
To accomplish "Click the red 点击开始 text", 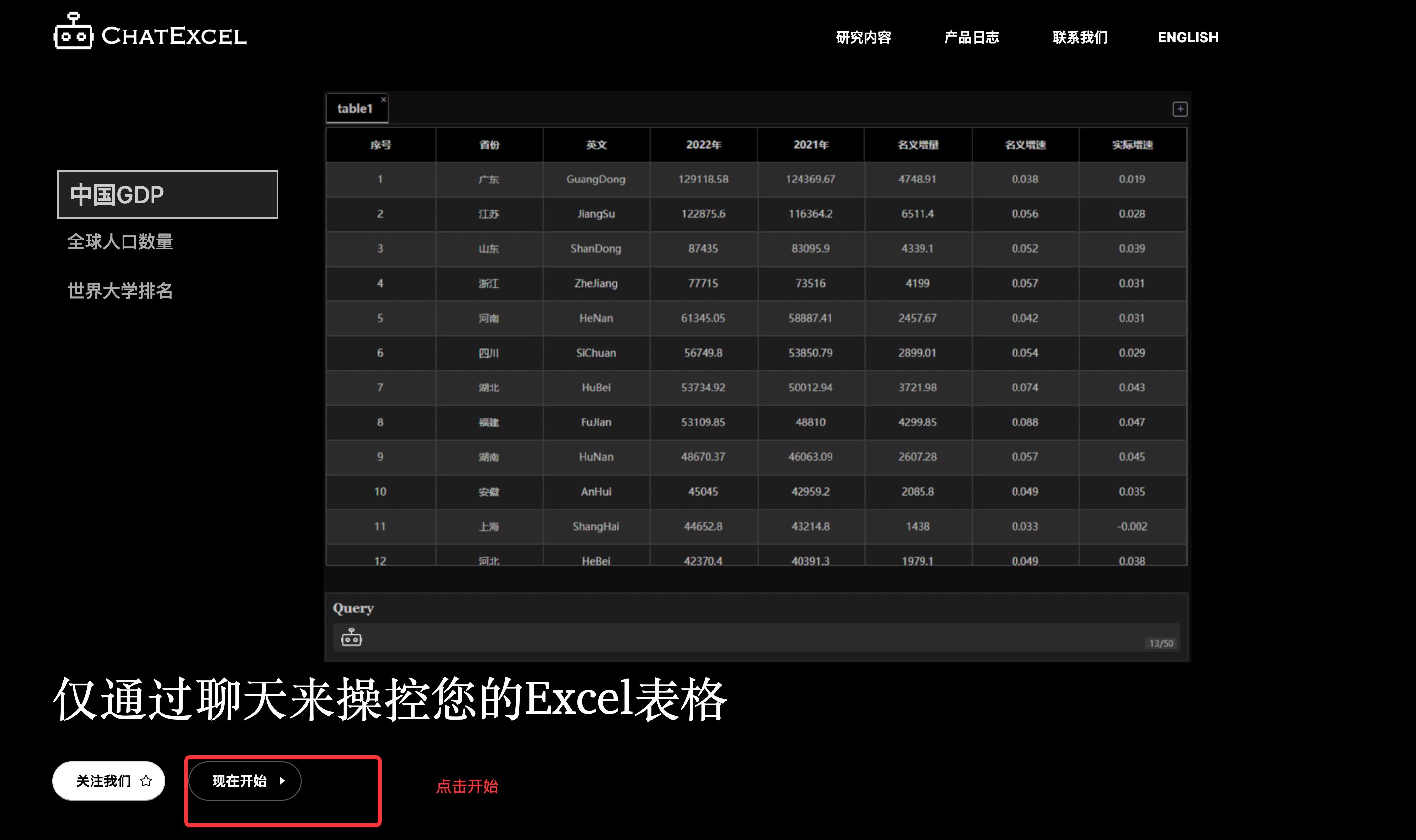I will coord(468,787).
